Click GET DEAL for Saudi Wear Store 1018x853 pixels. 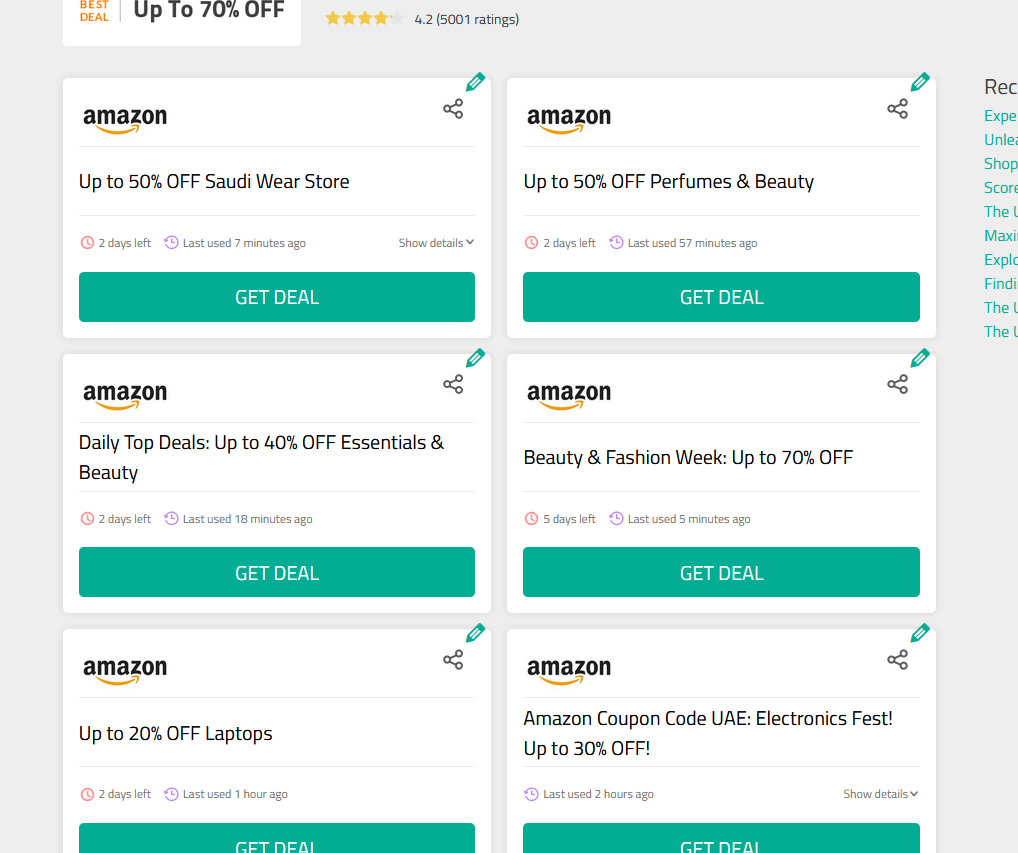[277, 297]
